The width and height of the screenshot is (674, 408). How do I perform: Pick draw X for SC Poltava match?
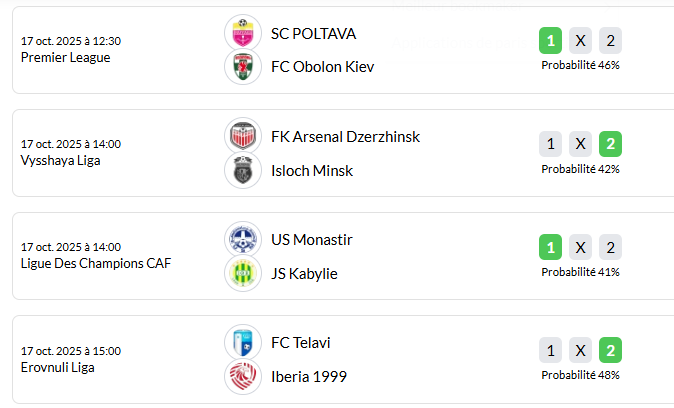[x=580, y=41]
